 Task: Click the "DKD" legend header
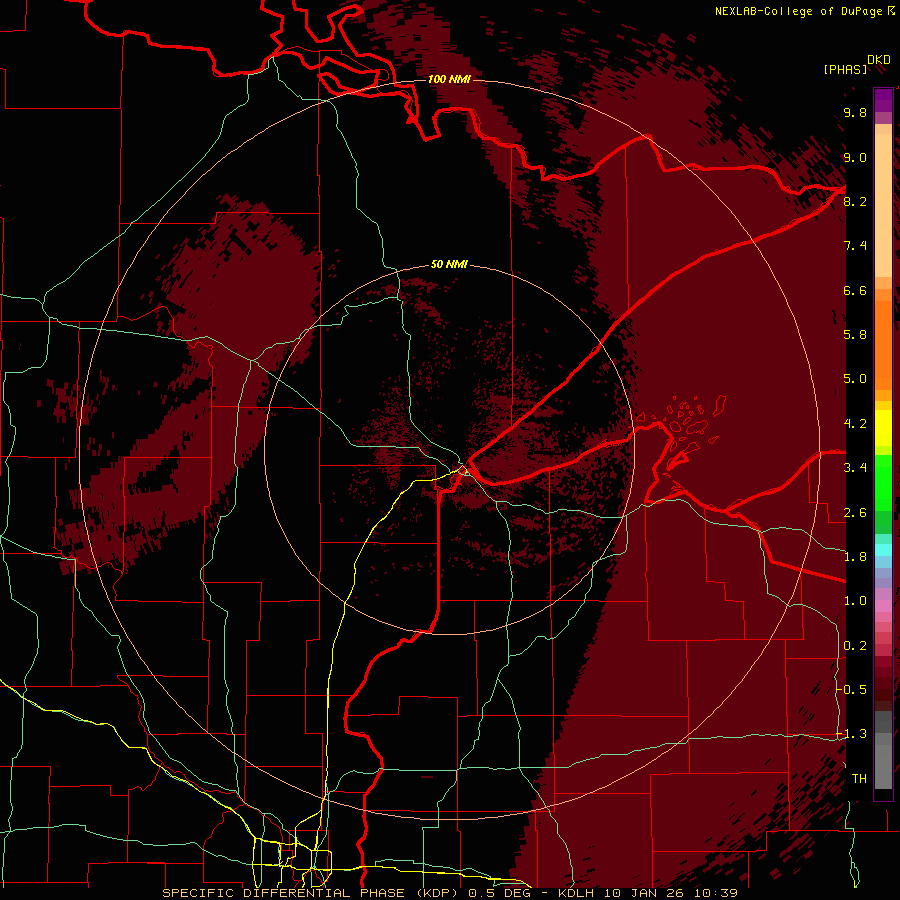(x=879, y=60)
